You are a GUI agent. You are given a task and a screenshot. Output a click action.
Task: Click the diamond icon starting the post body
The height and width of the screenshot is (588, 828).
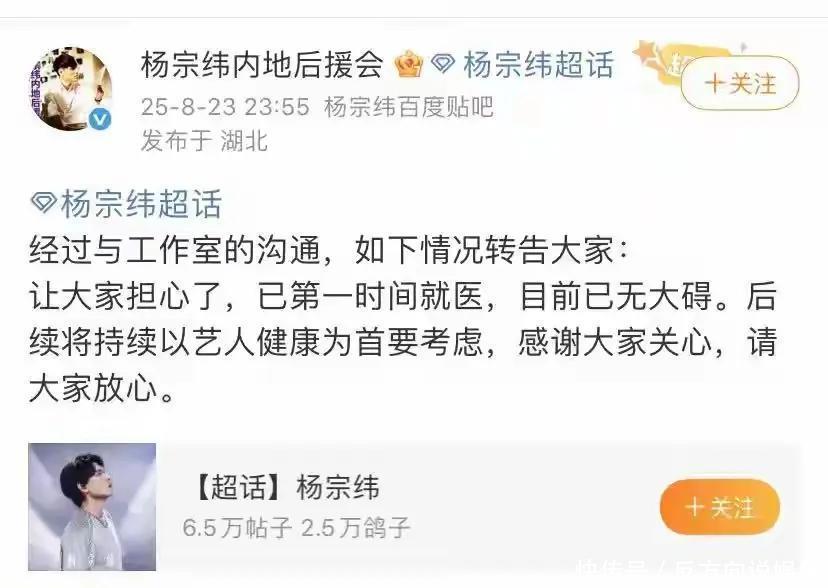point(44,203)
